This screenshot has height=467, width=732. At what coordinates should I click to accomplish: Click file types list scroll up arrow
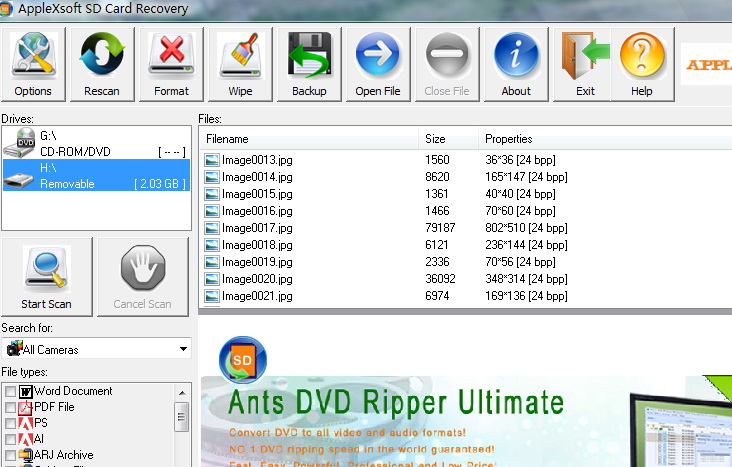pos(182,392)
